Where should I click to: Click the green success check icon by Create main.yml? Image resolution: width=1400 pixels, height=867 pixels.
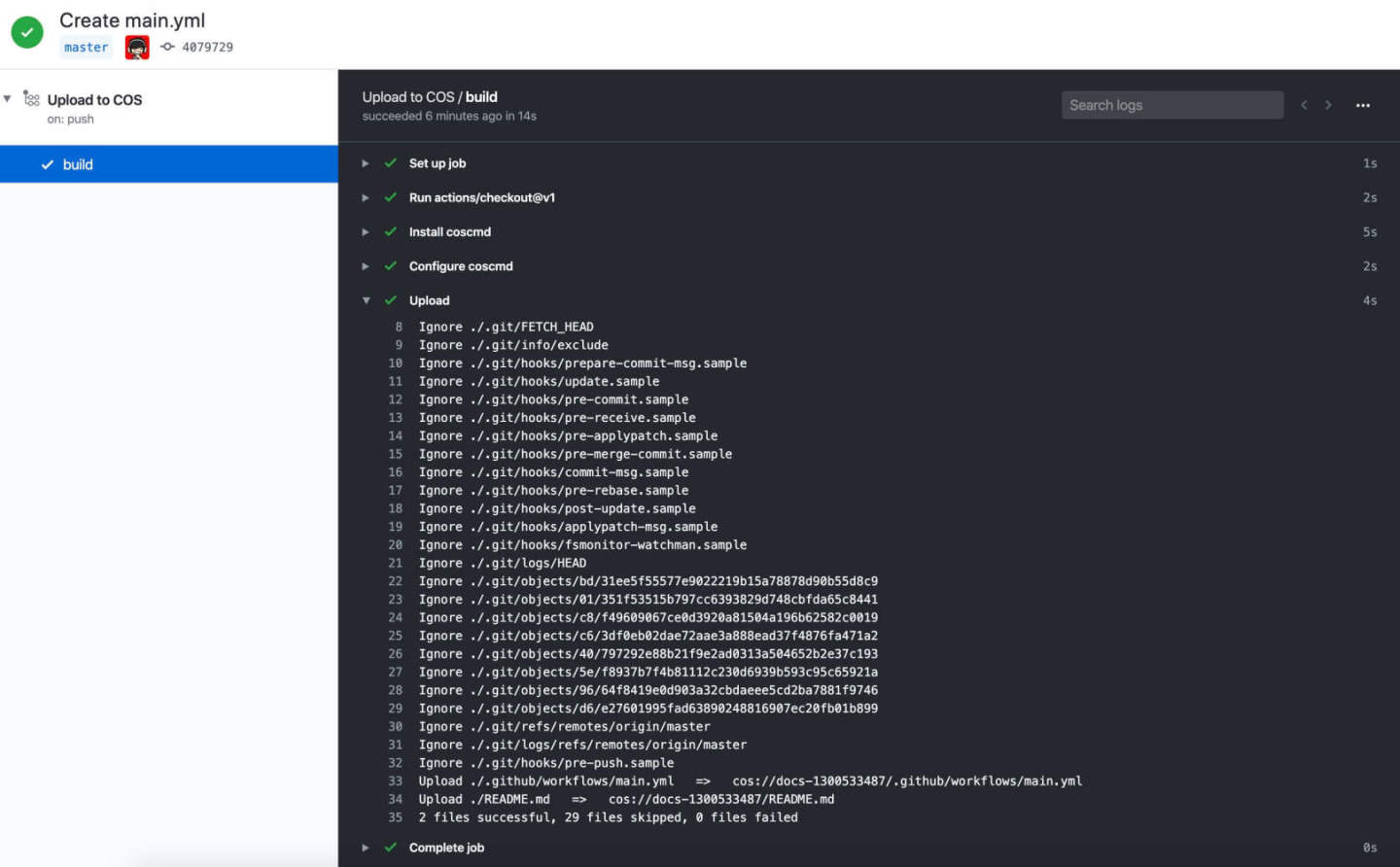point(26,32)
